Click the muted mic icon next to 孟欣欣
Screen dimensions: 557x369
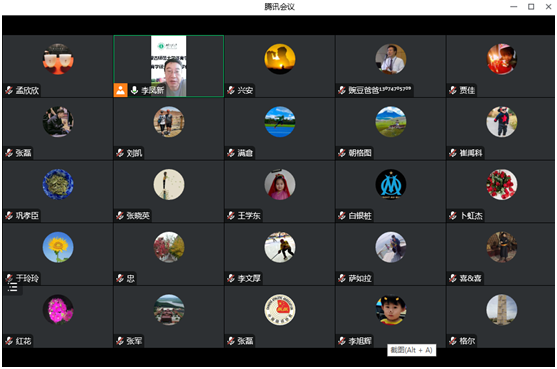tap(9, 90)
